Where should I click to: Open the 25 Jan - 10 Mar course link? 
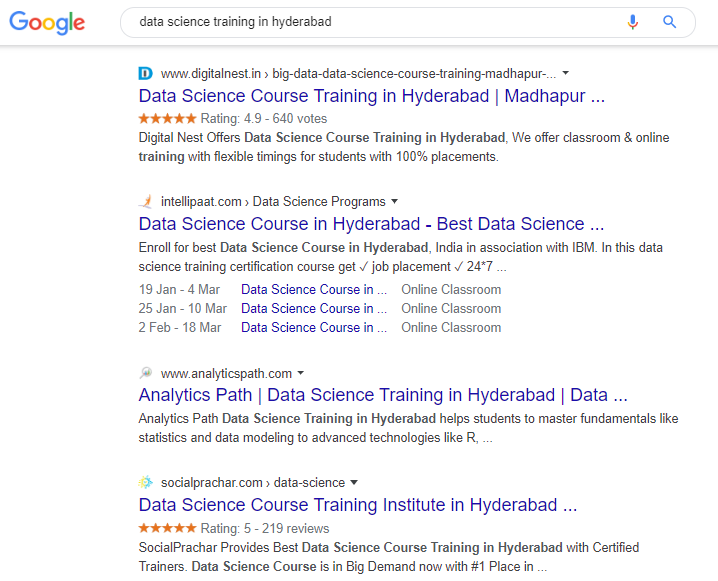pyautogui.click(x=314, y=309)
